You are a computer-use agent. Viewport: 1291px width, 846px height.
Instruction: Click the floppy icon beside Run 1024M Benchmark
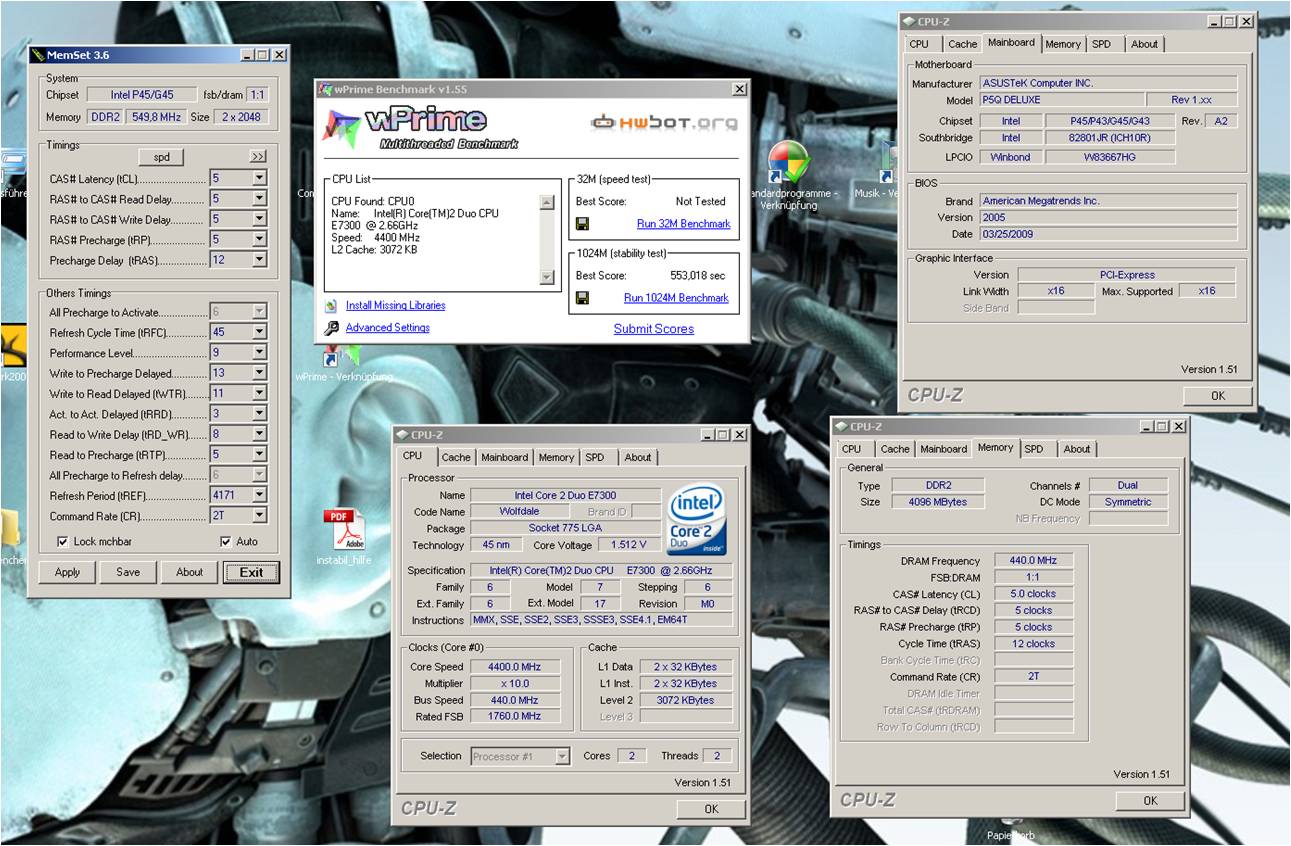583,298
